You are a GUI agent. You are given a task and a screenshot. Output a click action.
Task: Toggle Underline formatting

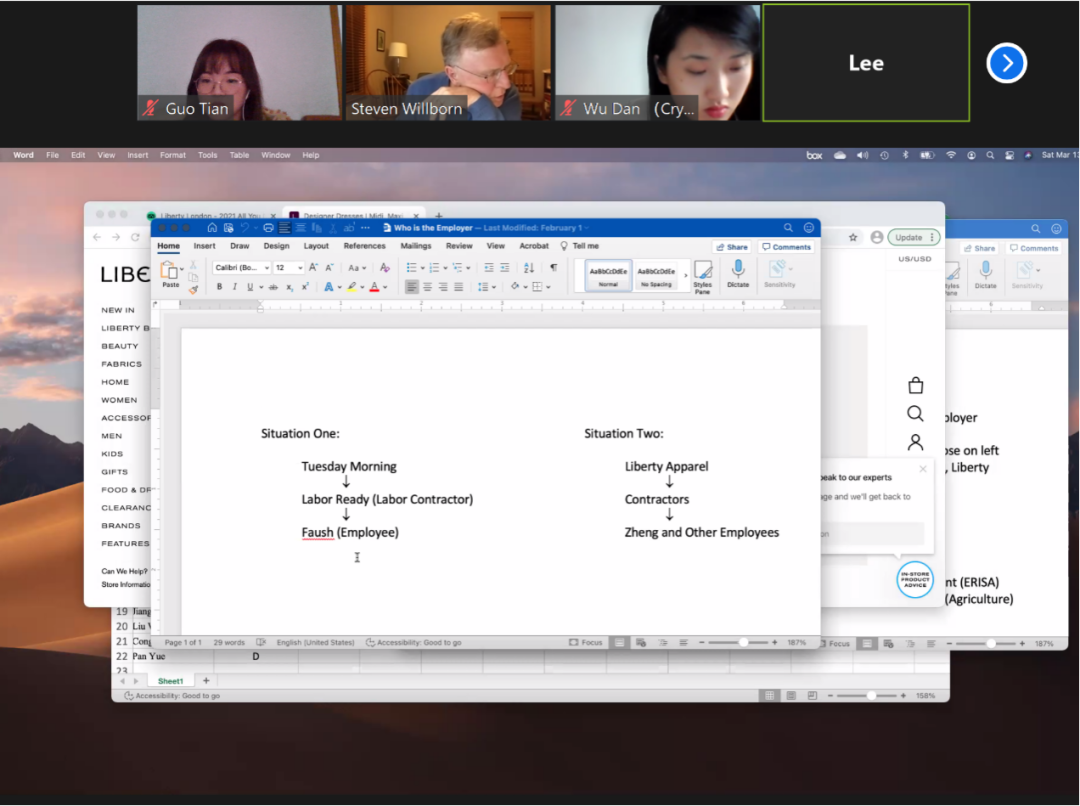tap(250, 287)
